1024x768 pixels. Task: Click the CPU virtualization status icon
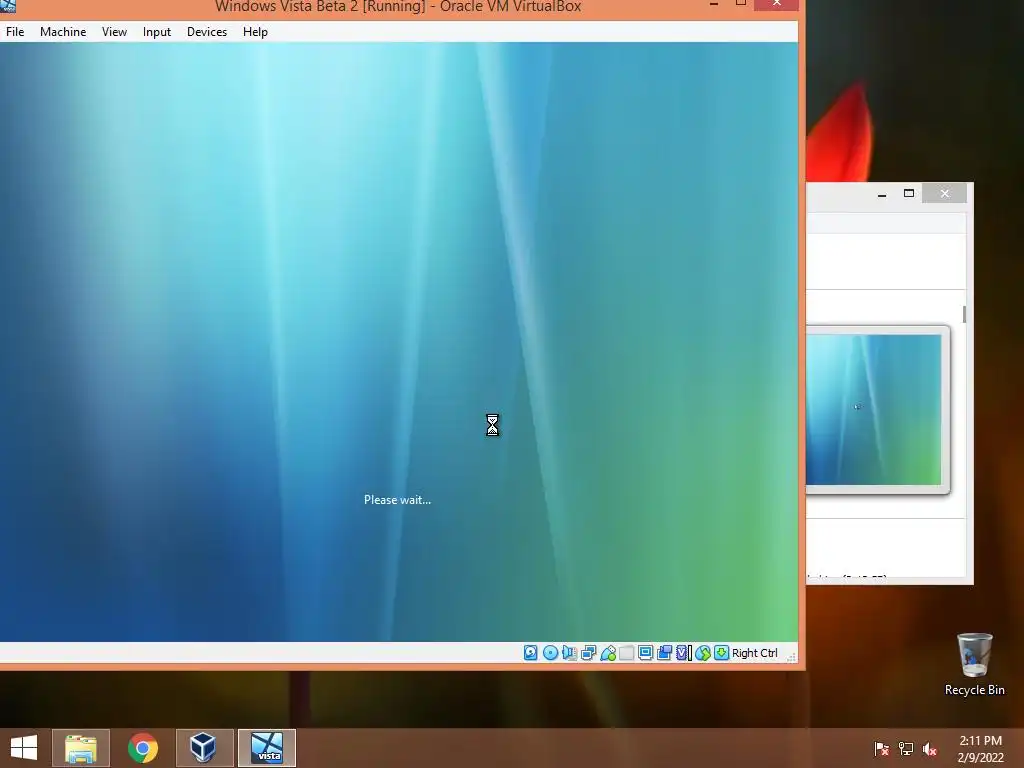pos(683,652)
